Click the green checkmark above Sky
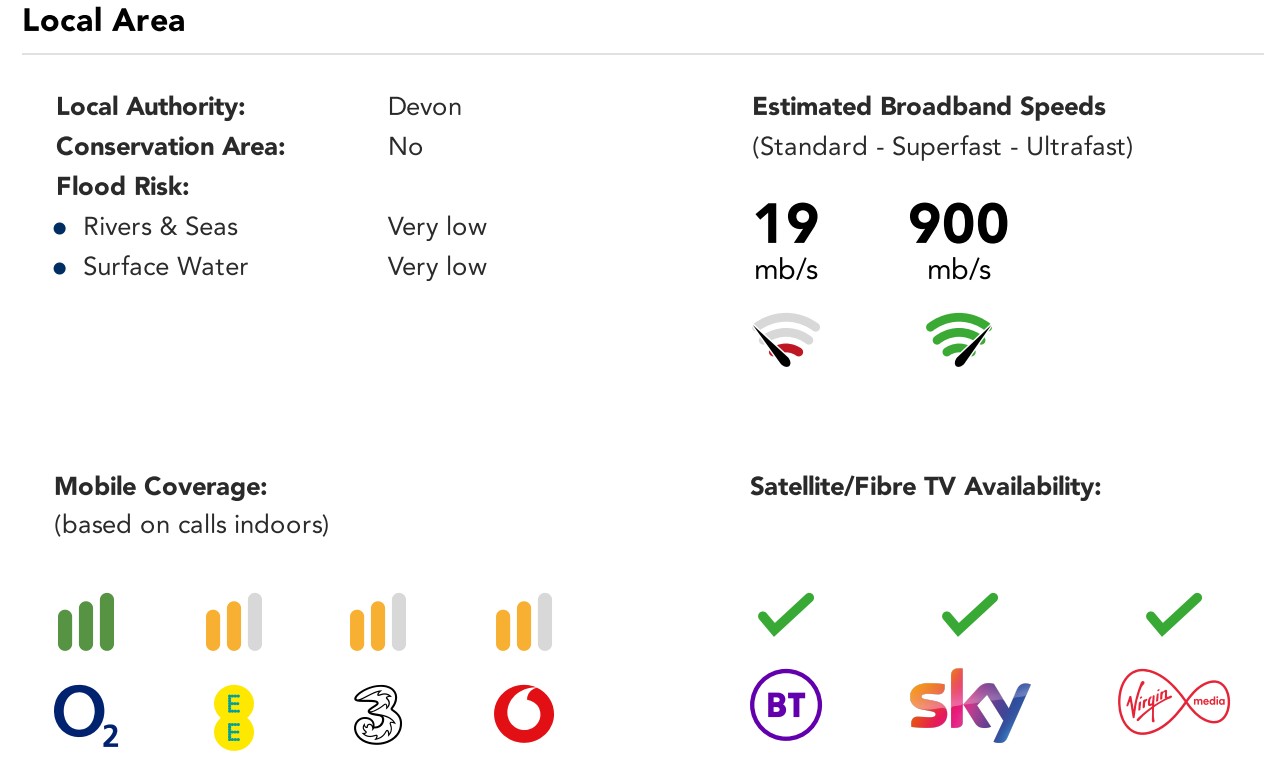The image size is (1264, 768). 969,614
